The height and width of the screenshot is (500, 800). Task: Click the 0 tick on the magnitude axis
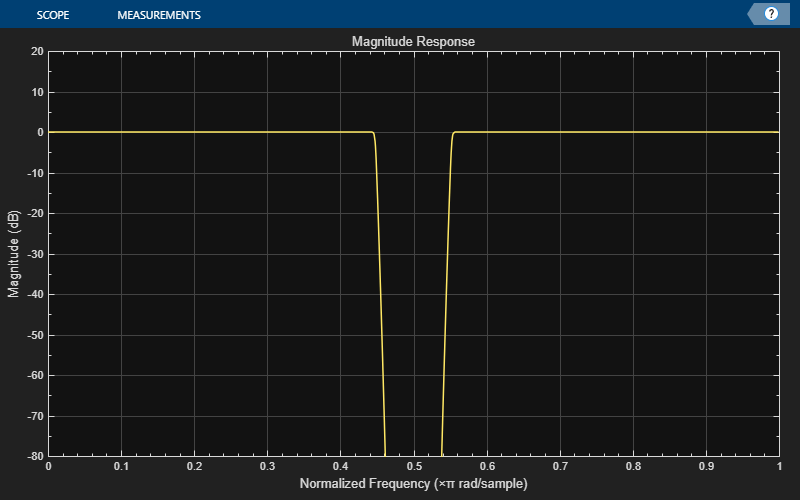(x=38, y=132)
